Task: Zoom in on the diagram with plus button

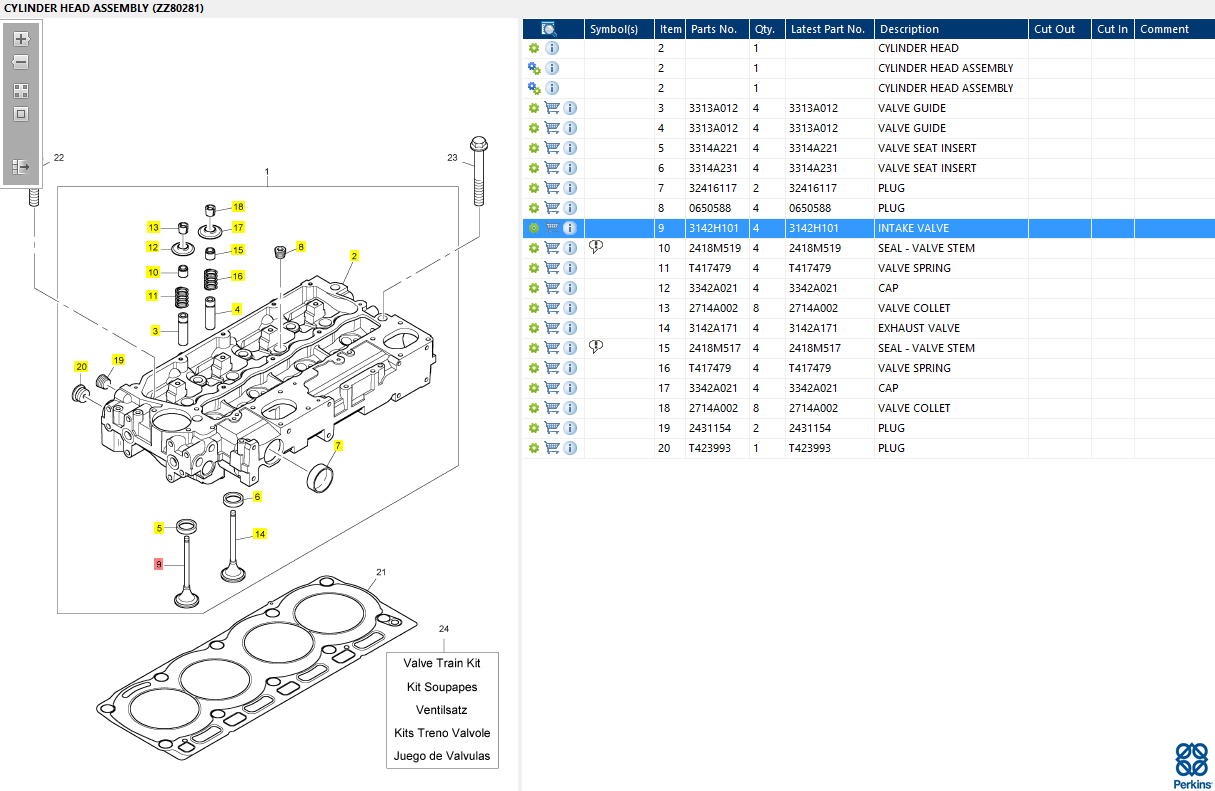Action: (x=21, y=39)
